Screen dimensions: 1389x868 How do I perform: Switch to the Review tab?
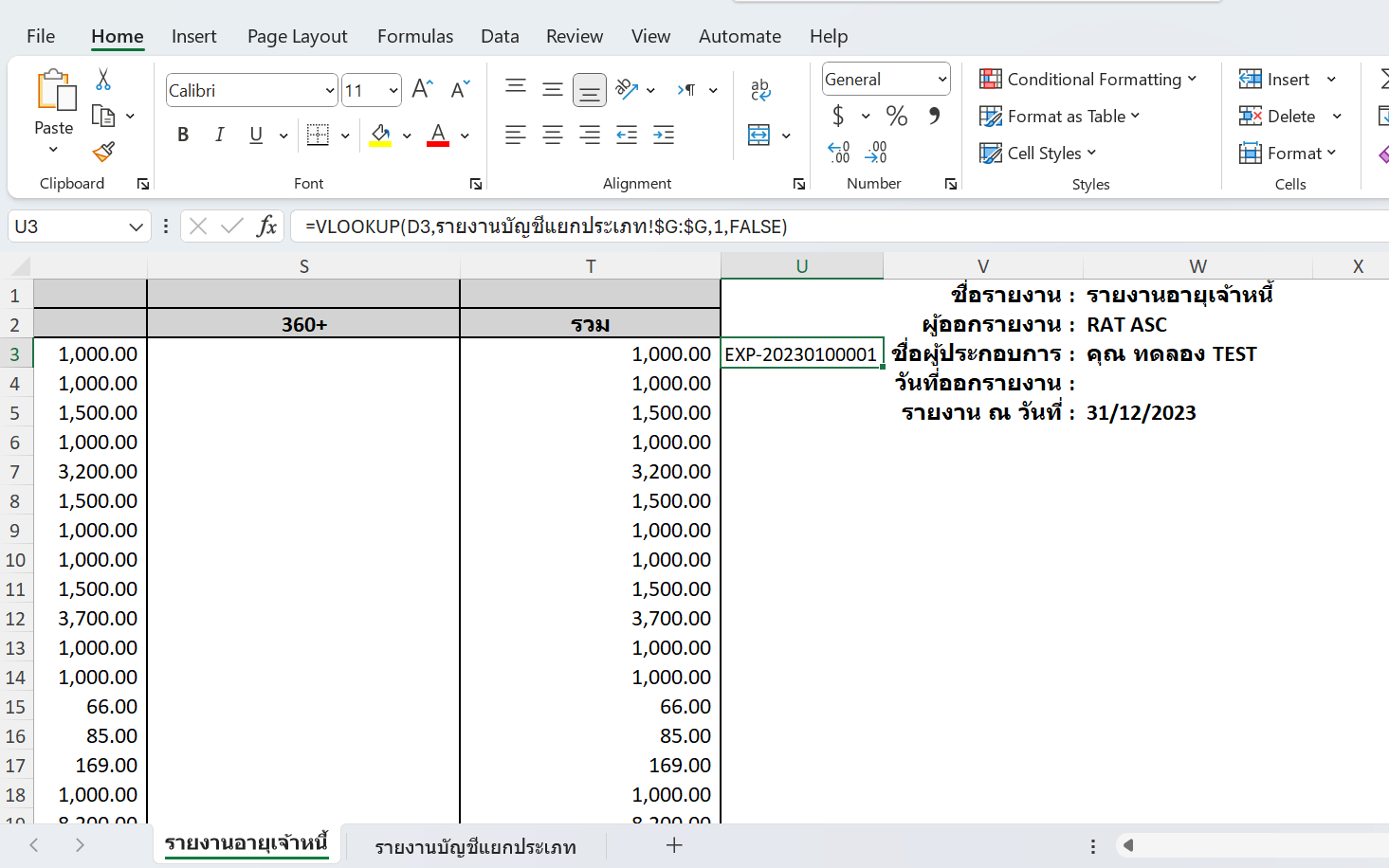click(575, 36)
